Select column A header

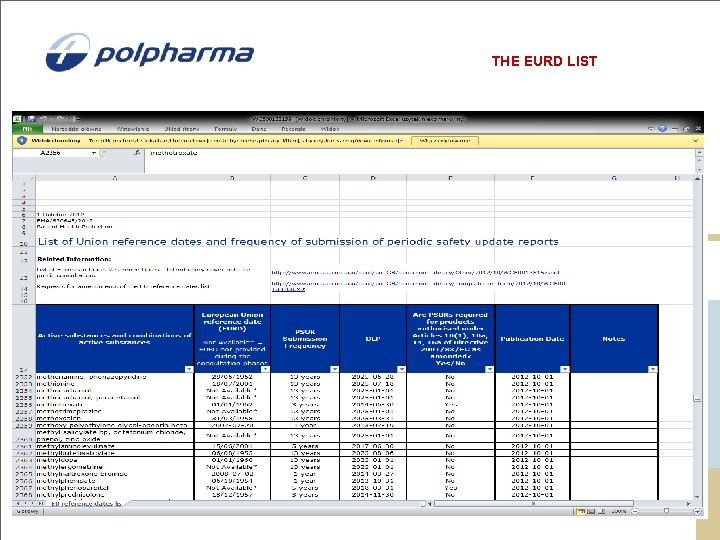click(115, 178)
